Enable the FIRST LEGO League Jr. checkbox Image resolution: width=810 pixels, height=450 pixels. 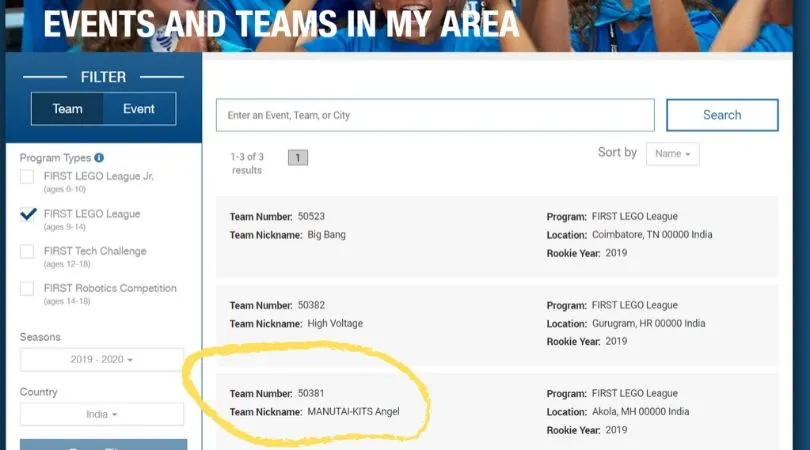click(27, 177)
